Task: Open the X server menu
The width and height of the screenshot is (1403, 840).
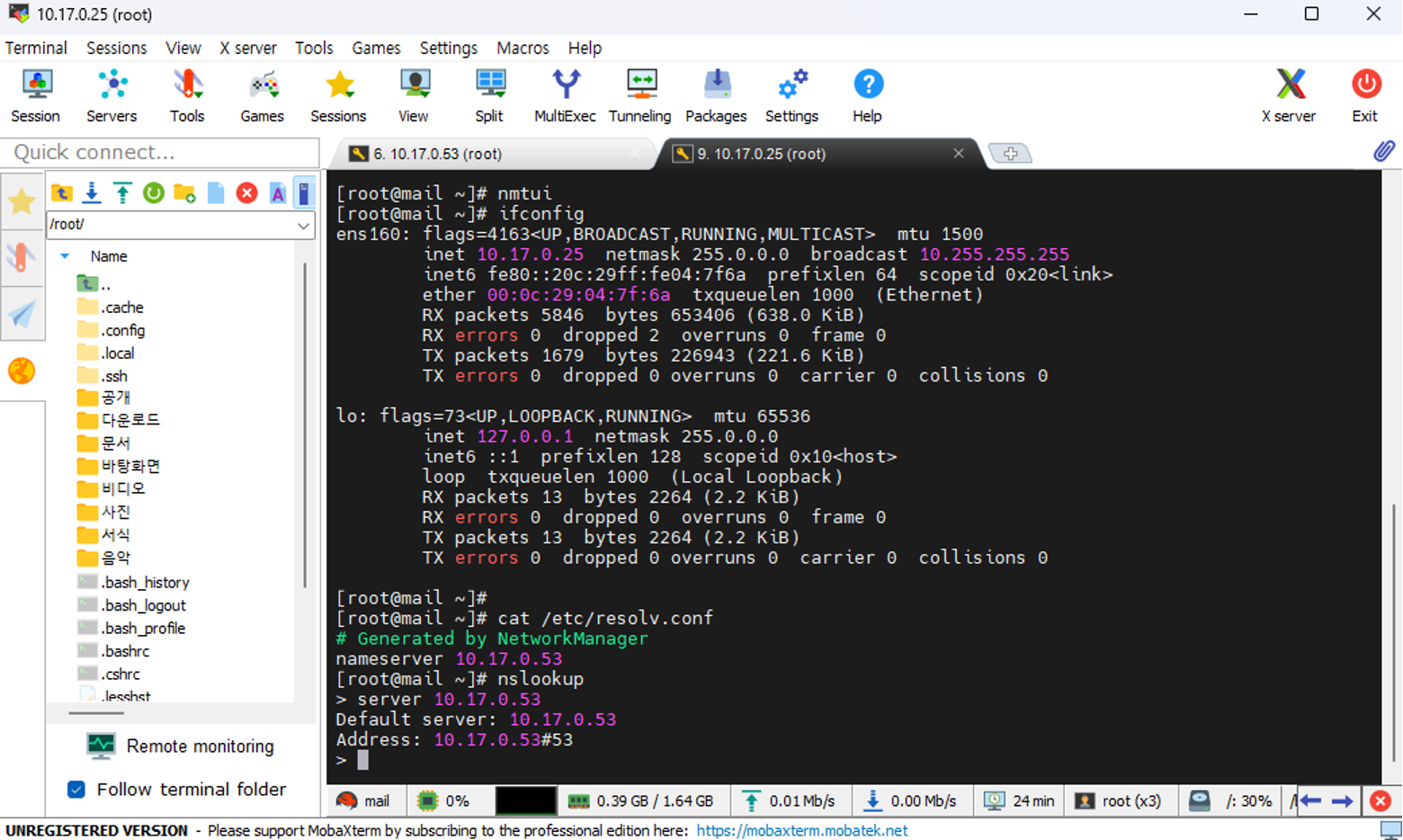Action: point(248,48)
